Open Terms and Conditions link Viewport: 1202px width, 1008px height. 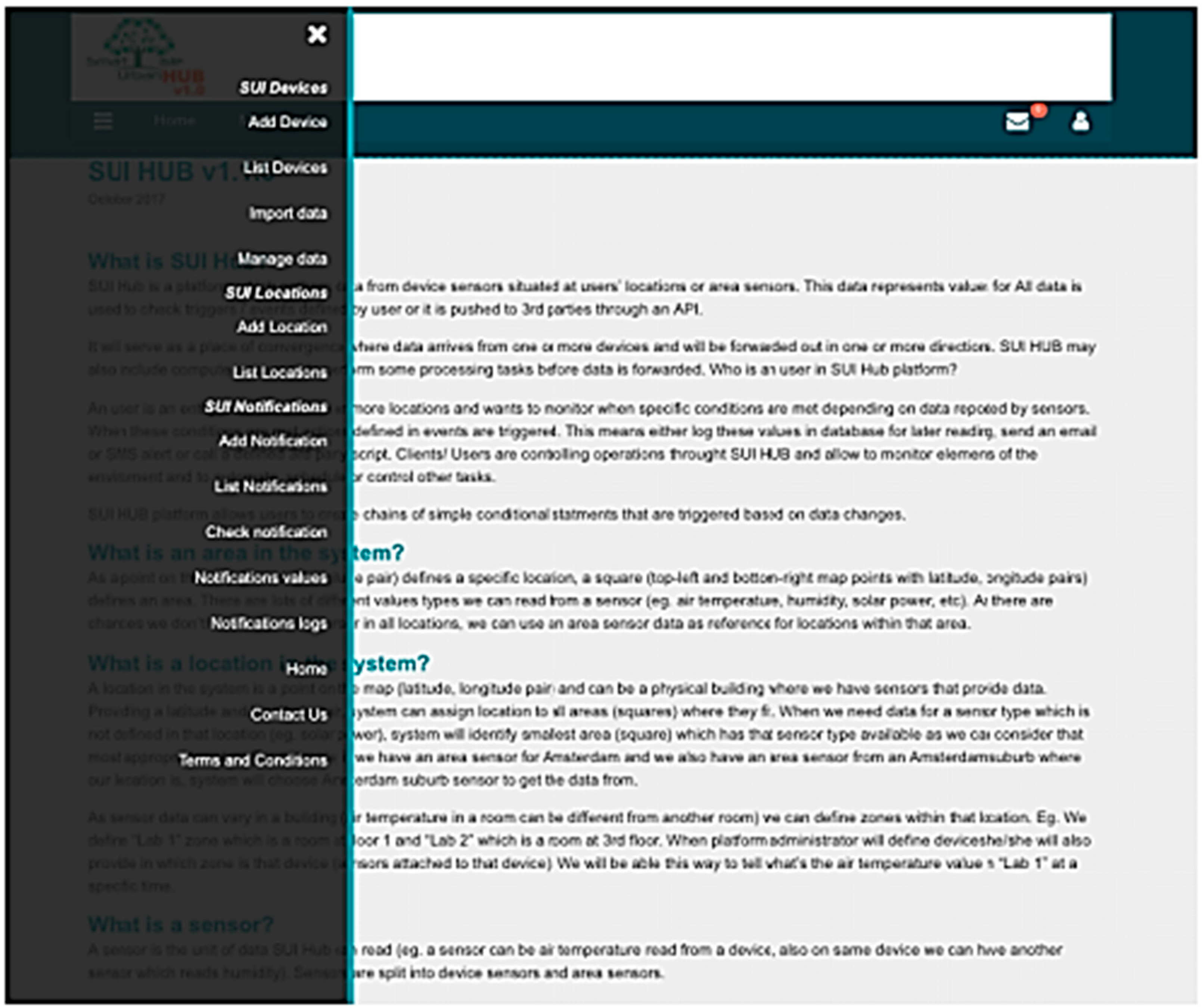coord(253,761)
